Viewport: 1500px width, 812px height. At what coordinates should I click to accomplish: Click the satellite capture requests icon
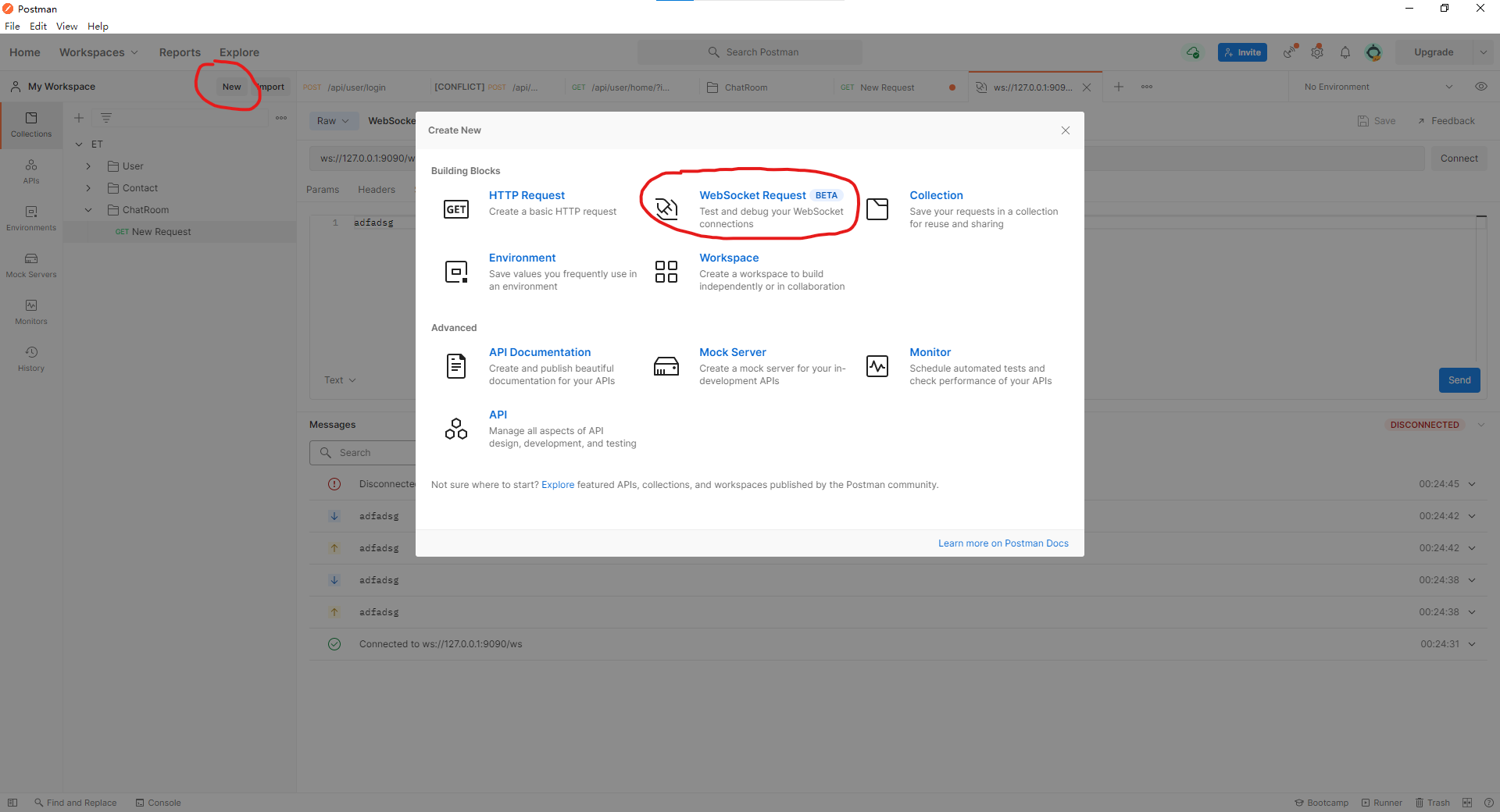click(x=1290, y=52)
